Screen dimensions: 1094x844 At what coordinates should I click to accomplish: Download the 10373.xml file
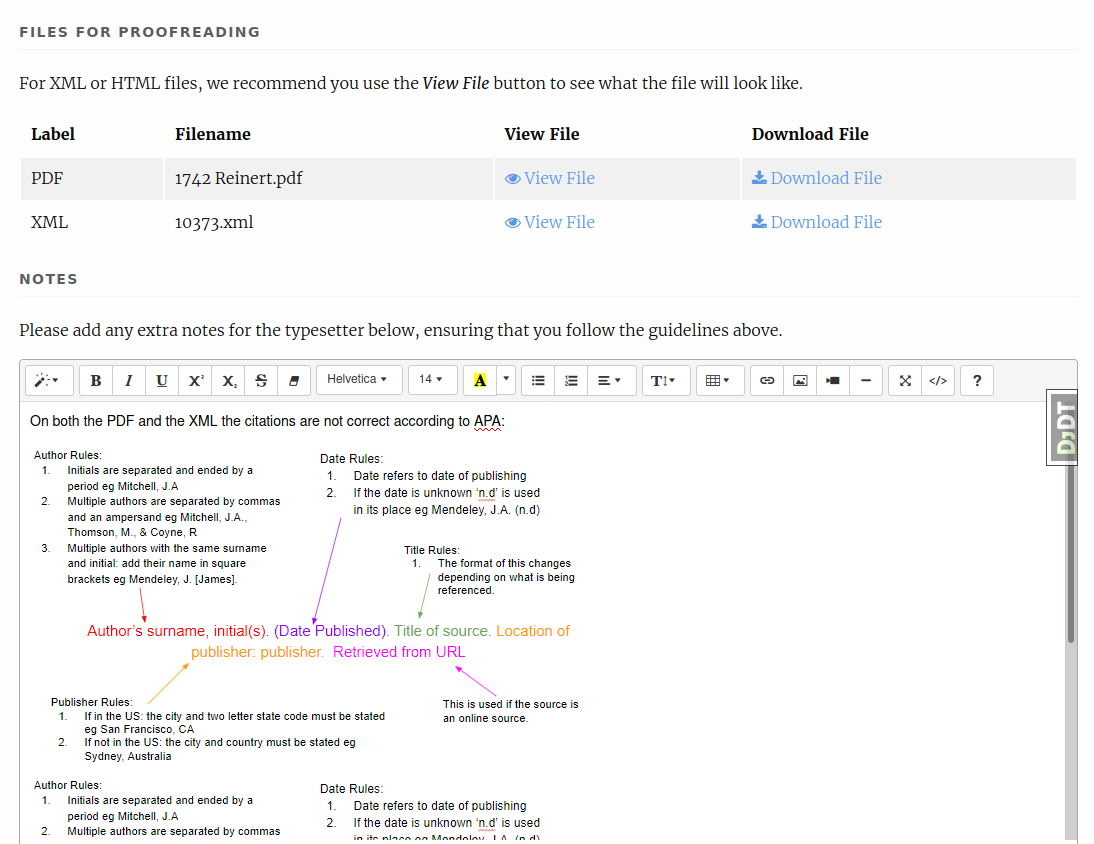tap(817, 222)
